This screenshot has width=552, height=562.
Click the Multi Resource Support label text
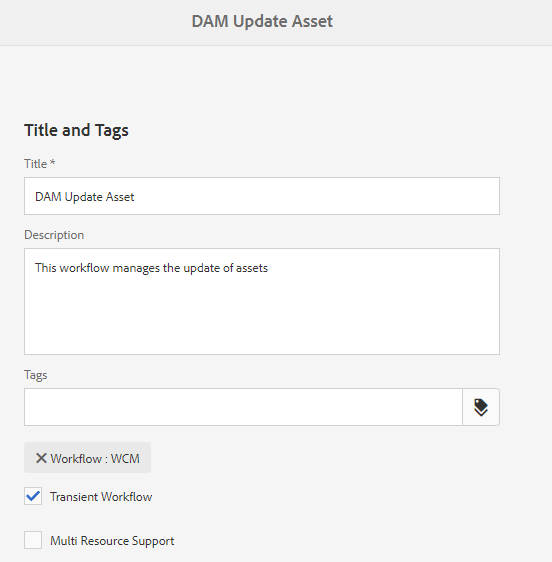click(112, 541)
